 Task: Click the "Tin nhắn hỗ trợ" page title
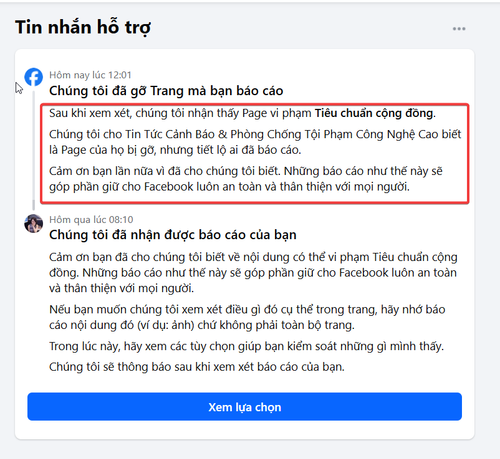pyautogui.click(x=83, y=27)
